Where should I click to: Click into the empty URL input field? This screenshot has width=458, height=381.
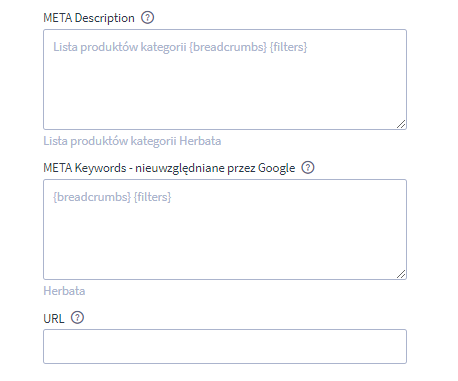225,346
